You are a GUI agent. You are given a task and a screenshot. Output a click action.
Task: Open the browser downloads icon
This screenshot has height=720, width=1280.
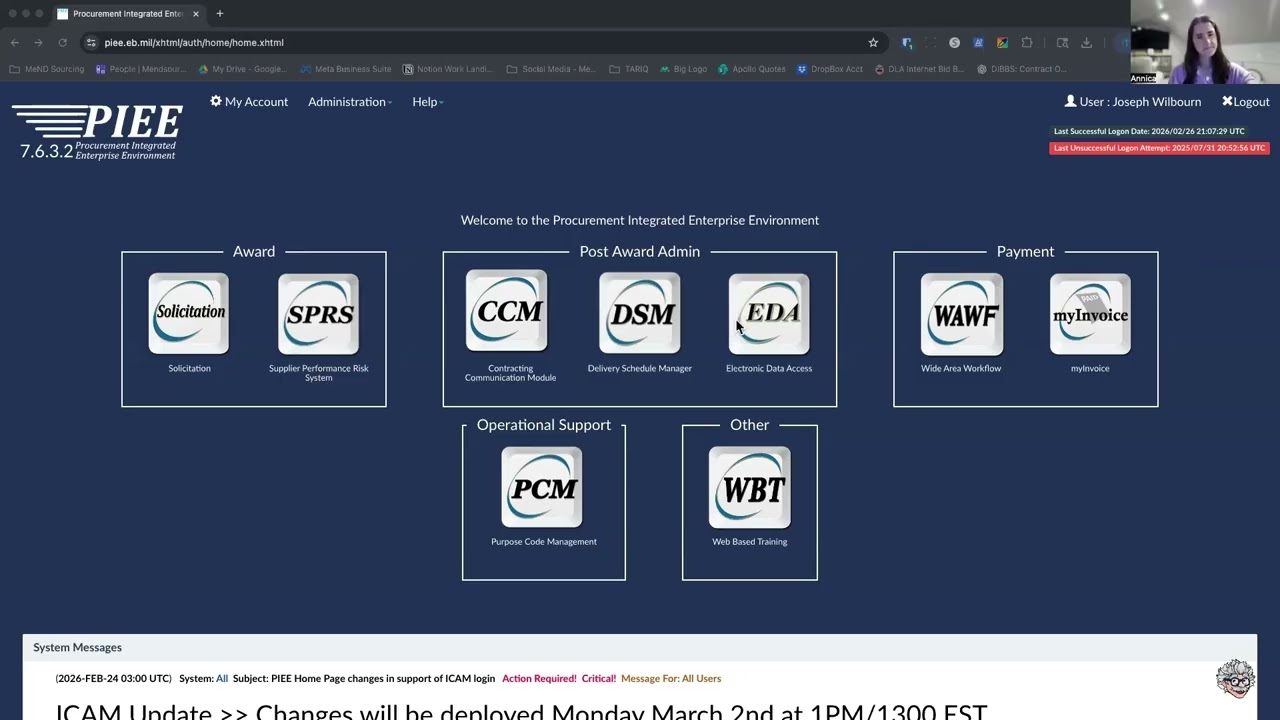point(1086,43)
